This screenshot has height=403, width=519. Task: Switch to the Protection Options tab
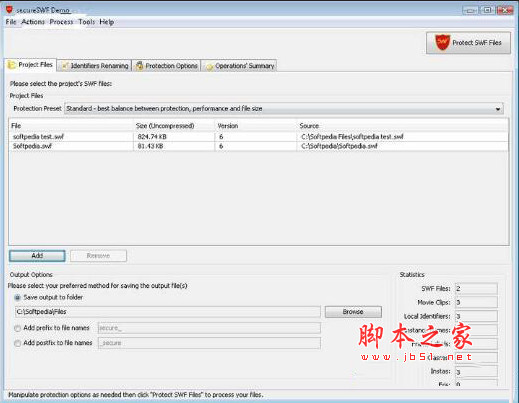point(167,66)
